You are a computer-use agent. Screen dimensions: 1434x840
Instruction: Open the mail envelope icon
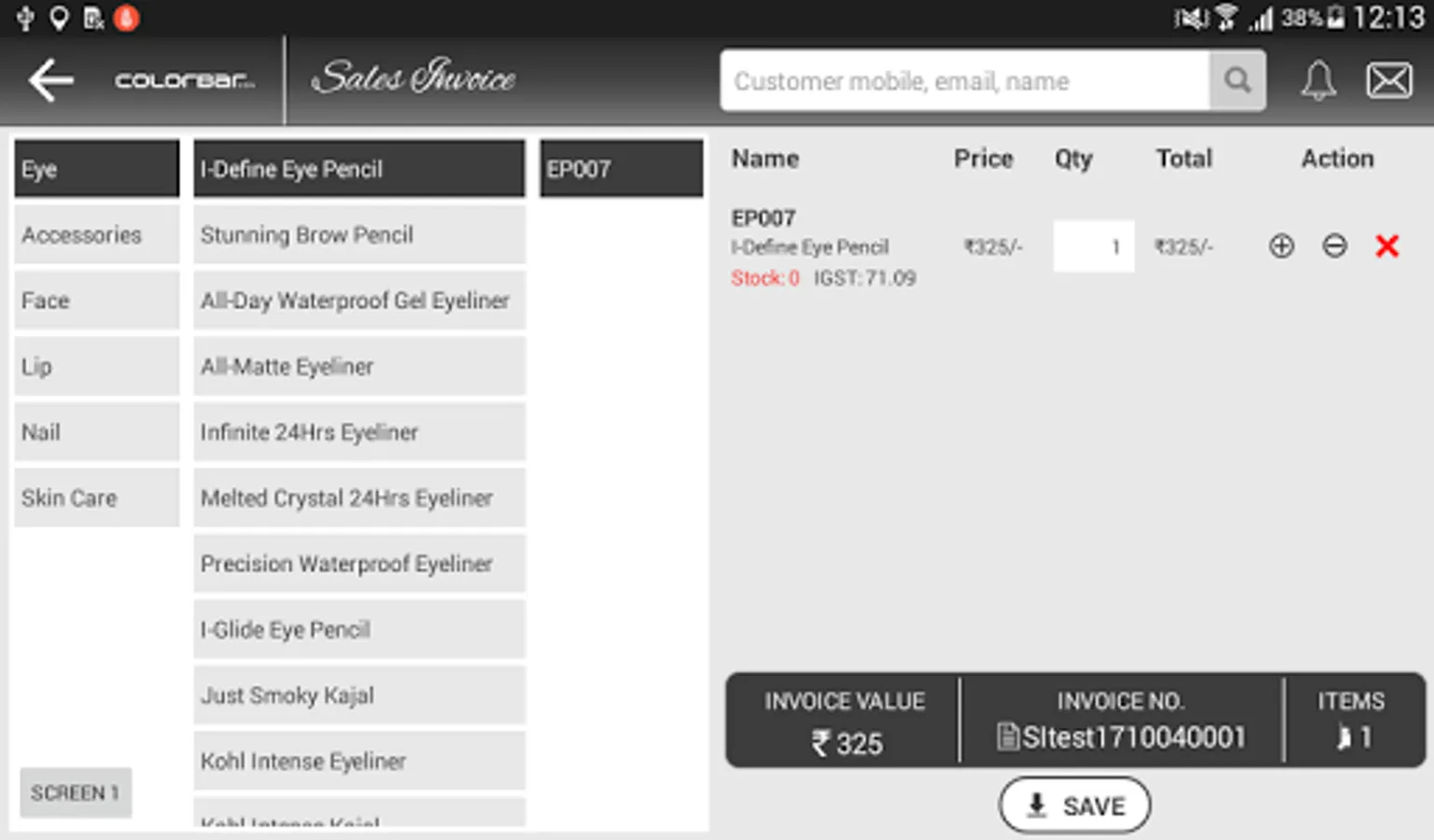1389,81
